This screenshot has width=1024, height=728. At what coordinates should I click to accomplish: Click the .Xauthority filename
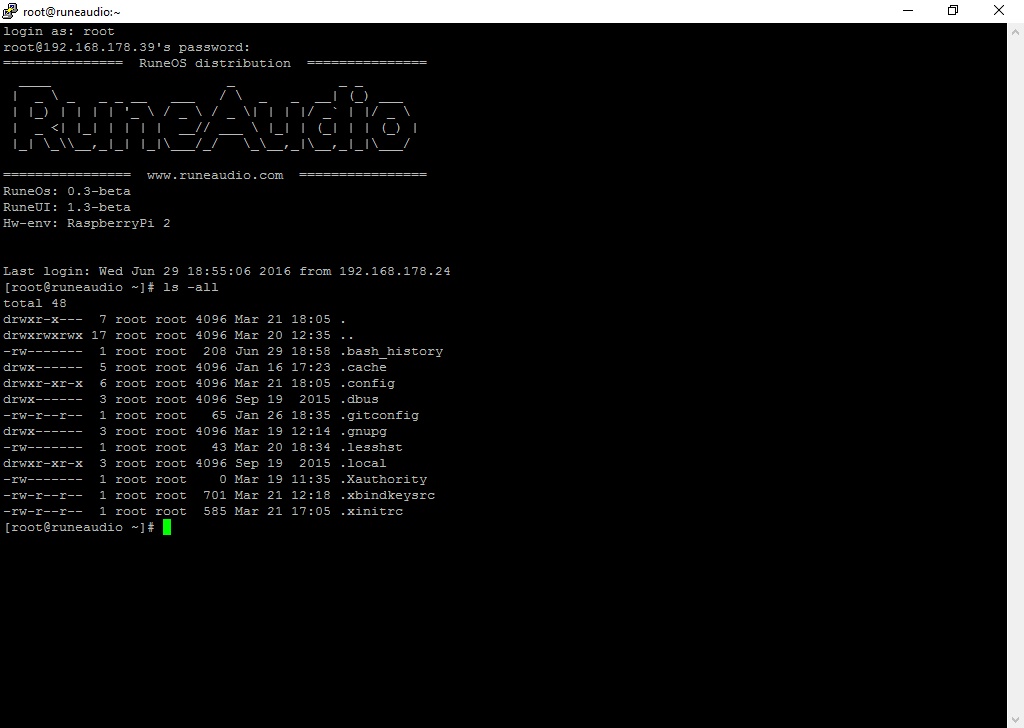pos(383,479)
